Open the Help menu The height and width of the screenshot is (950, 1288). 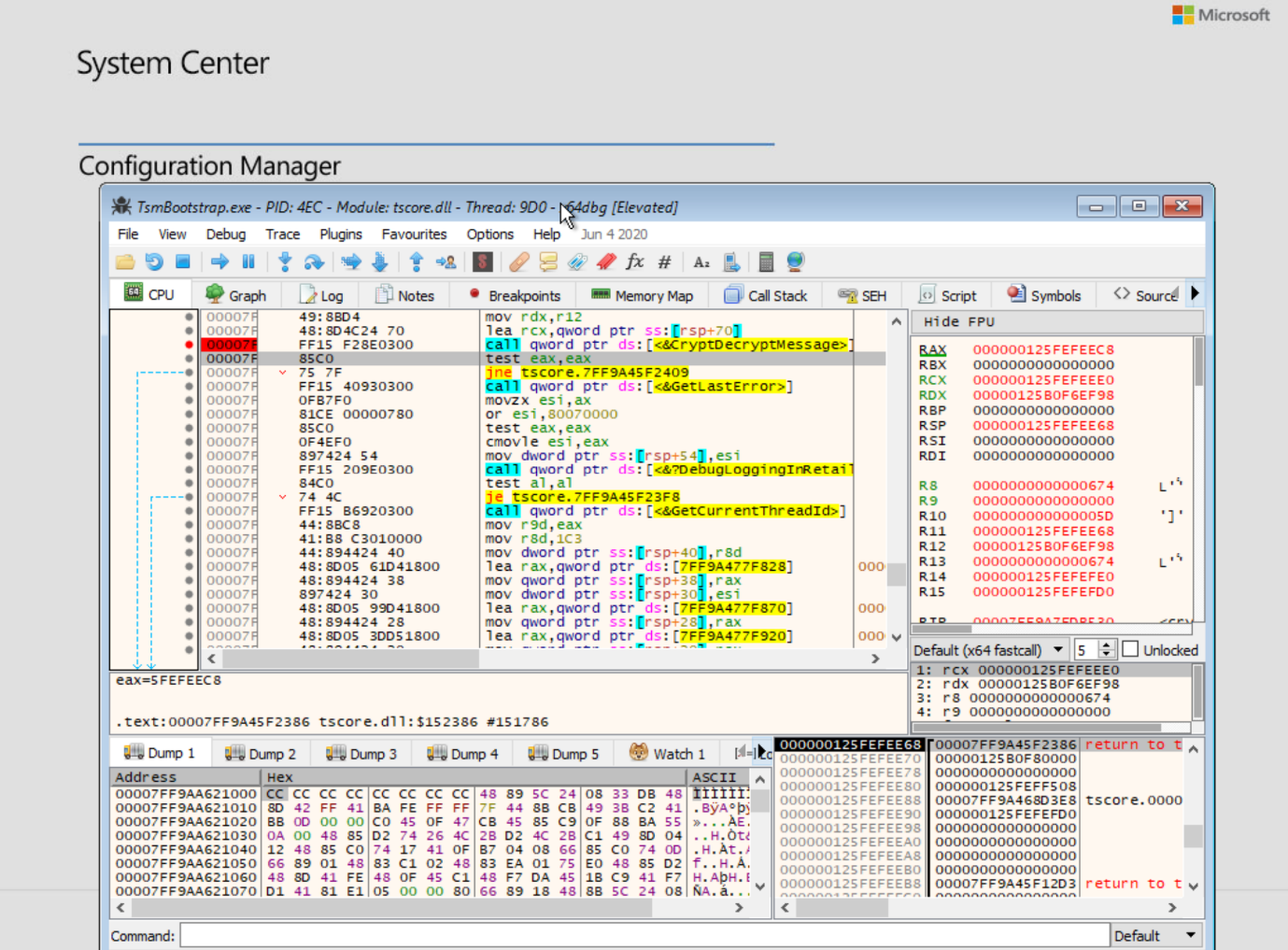546,234
